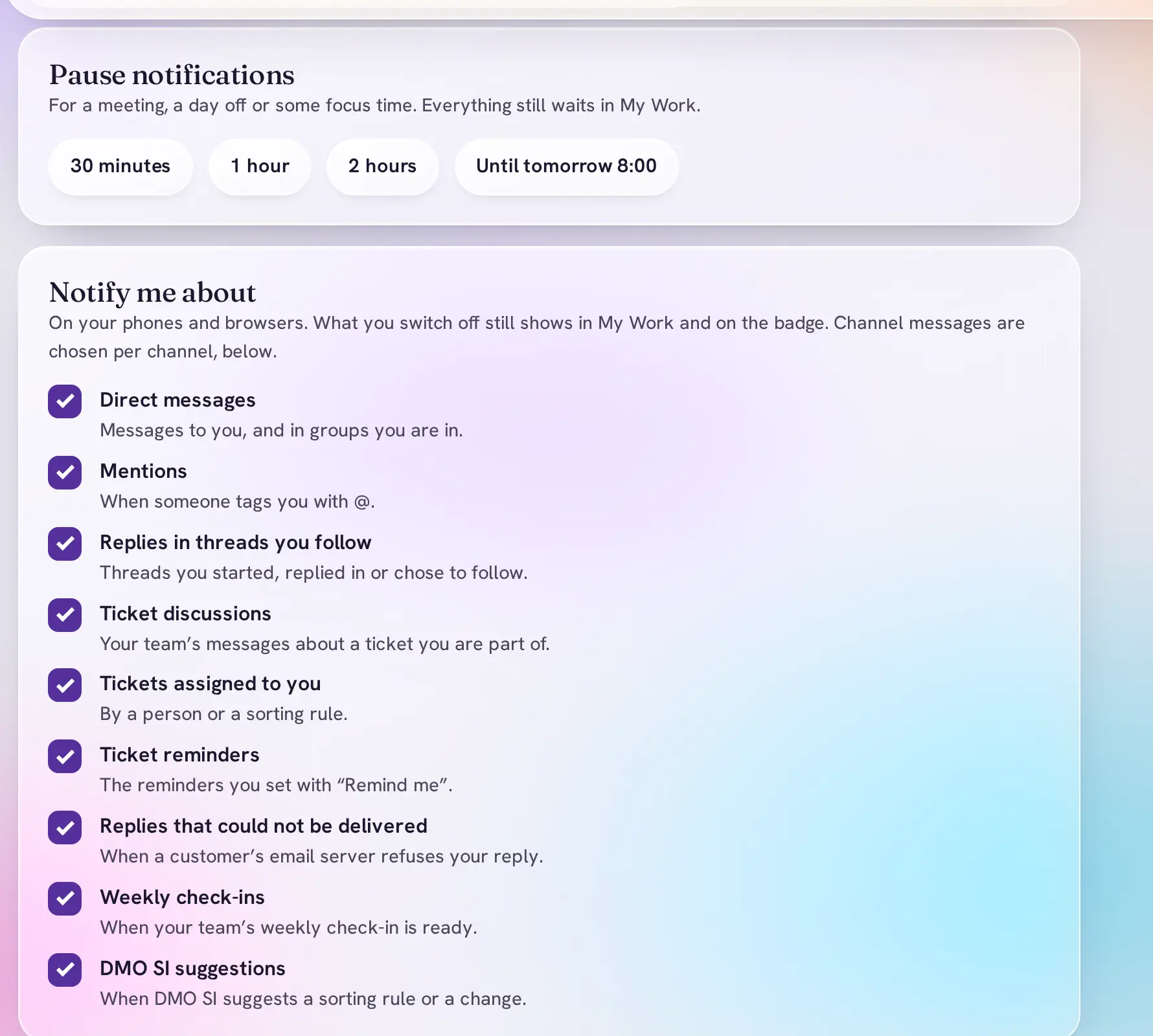Click 'When someone tags you with @.' text

237,502
